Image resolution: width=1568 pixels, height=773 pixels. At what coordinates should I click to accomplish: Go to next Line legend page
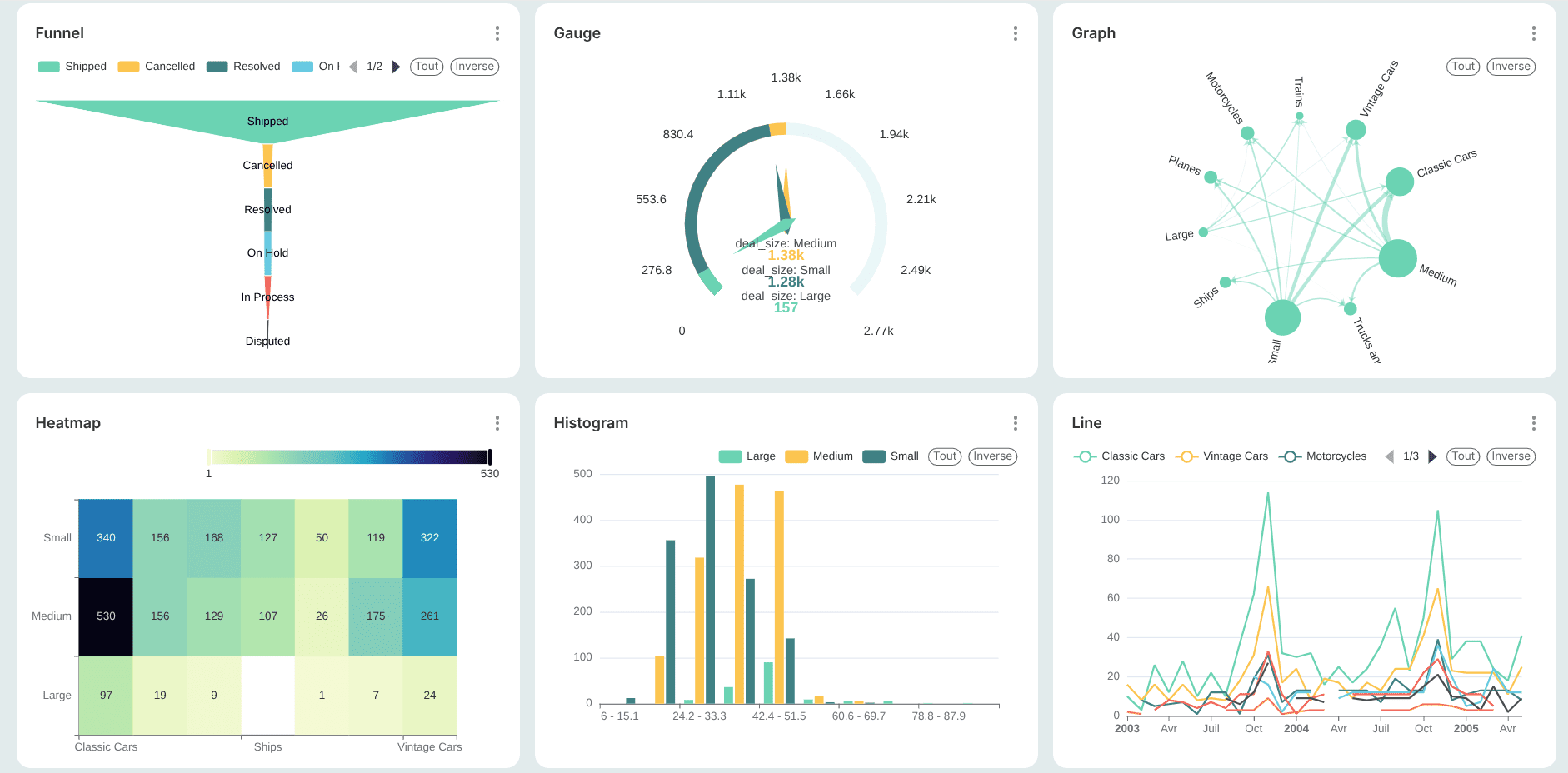1432,456
